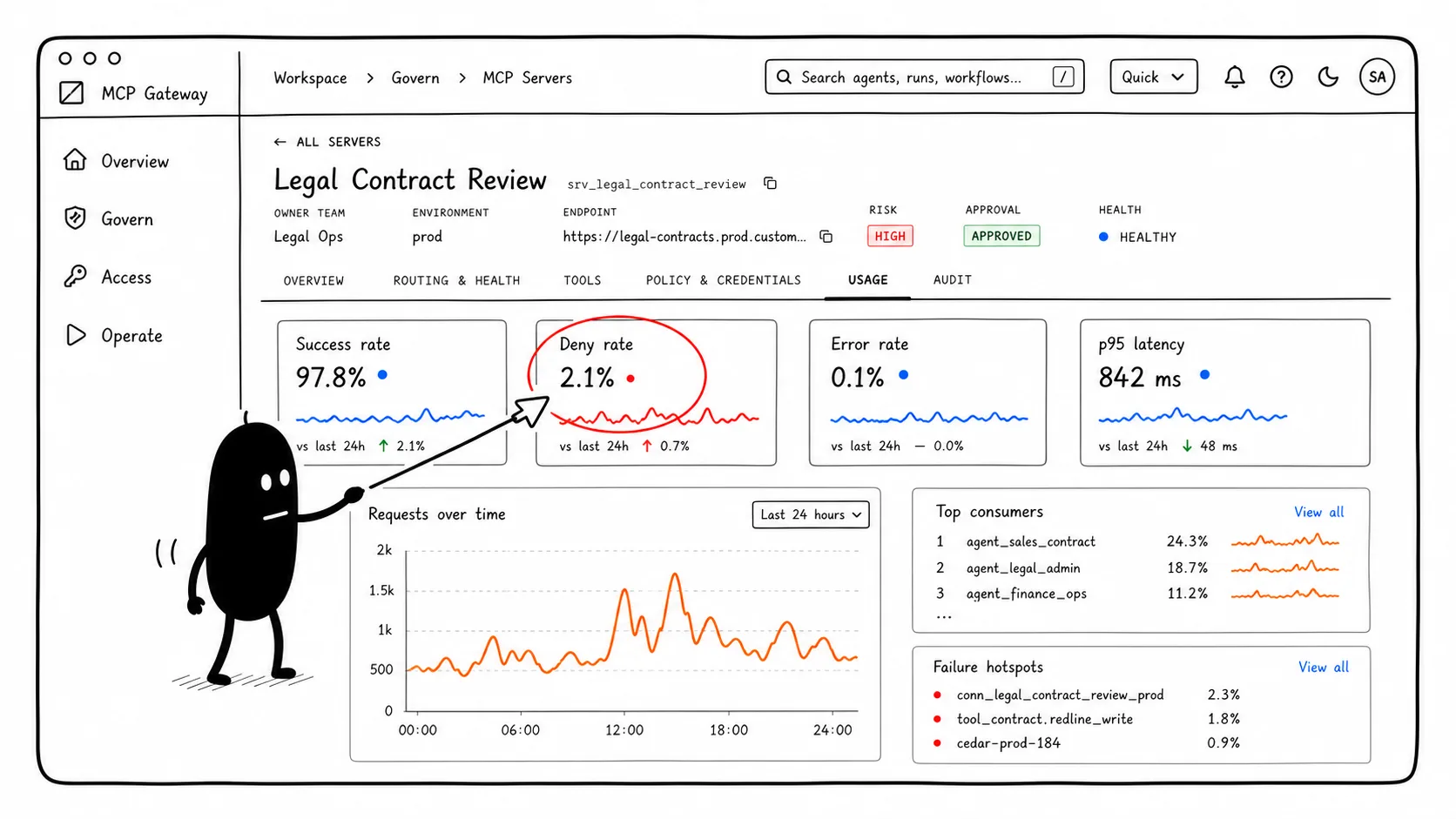Copy the endpoint URL

[x=826, y=237]
